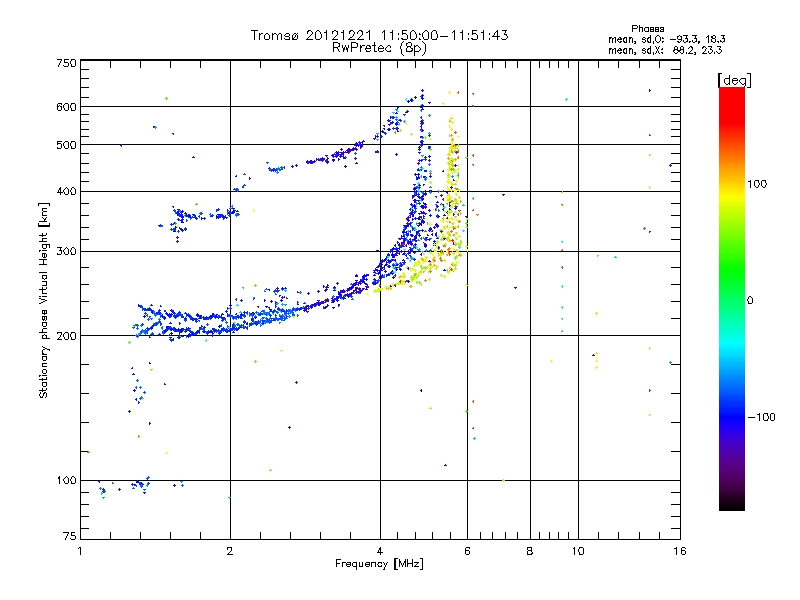Click the x-axis tick label '16'

[x=680, y=551]
